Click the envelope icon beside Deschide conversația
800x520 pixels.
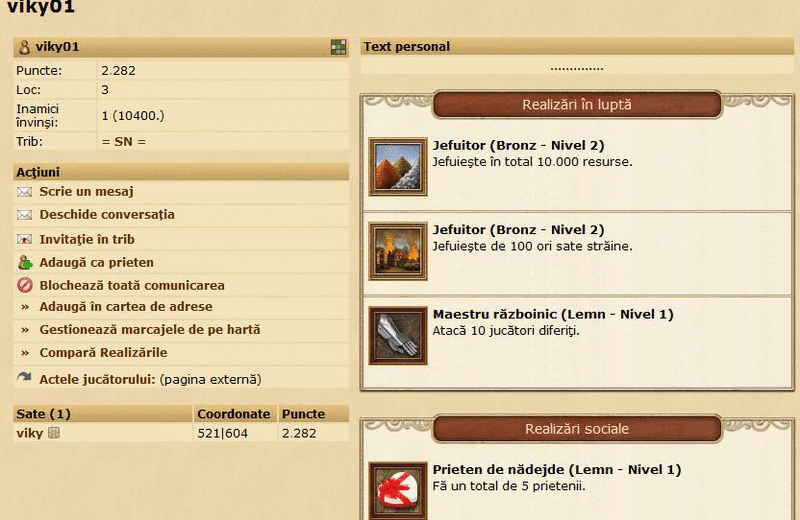[x=24, y=215]
